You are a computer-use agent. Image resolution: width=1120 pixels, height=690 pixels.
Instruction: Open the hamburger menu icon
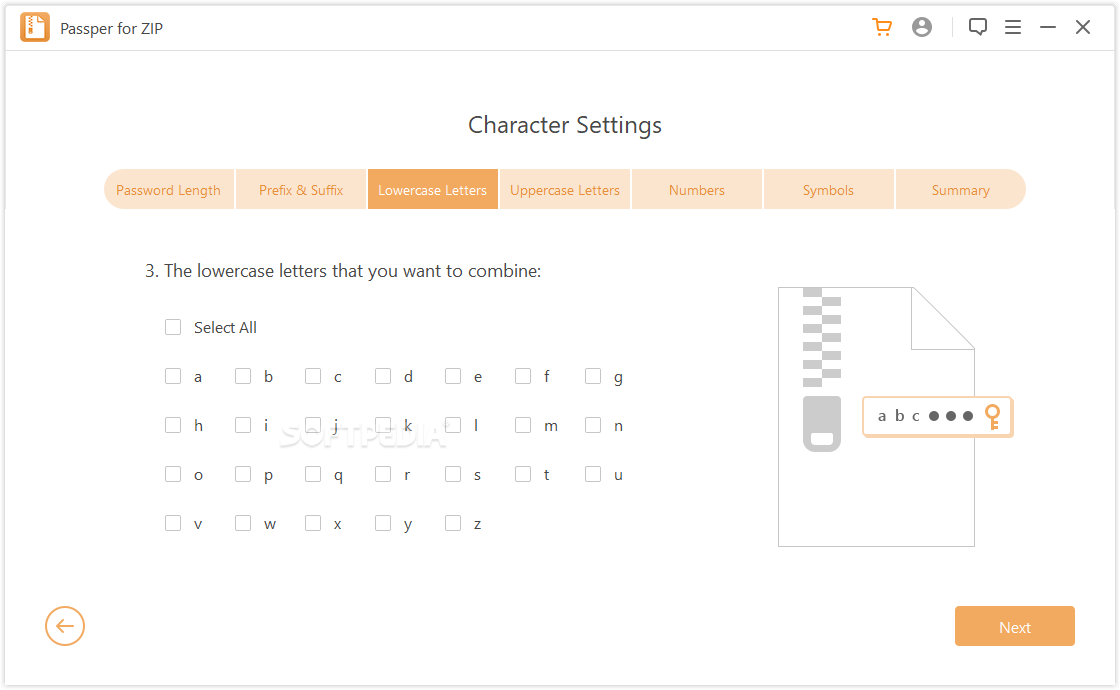coord(1013,28)
